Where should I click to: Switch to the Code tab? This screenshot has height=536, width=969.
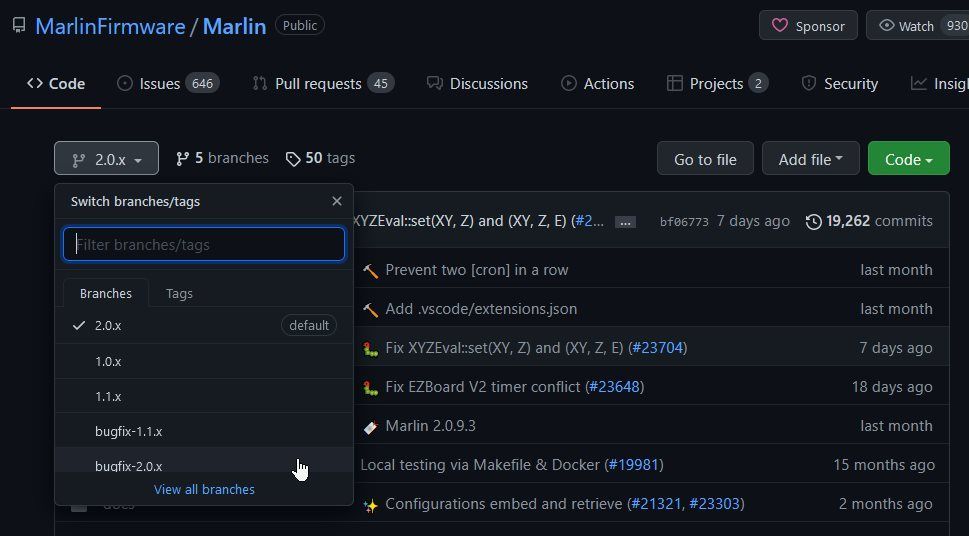tap(56, 83)
